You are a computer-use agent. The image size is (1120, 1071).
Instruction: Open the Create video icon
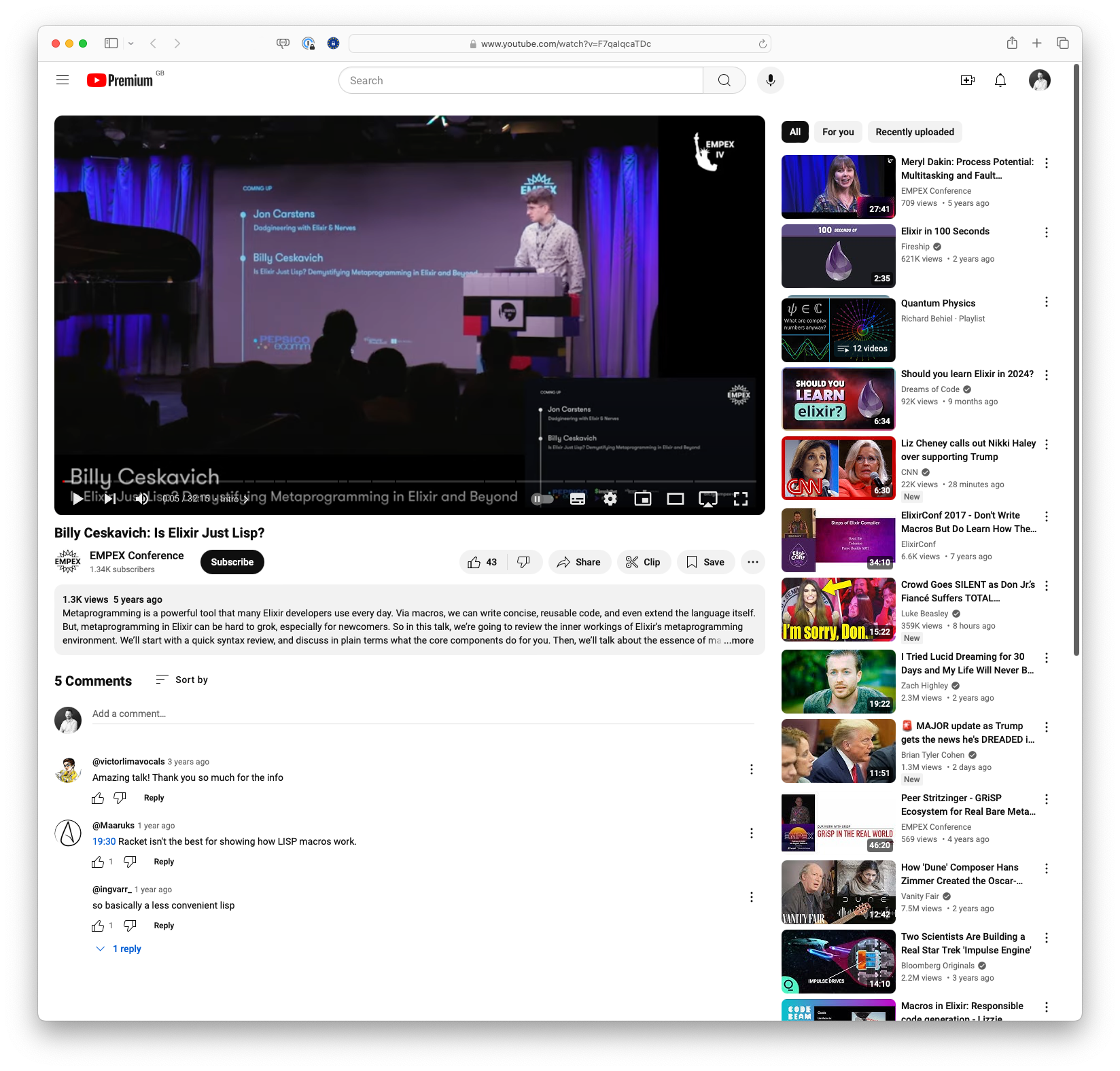[x=968, y=80]
